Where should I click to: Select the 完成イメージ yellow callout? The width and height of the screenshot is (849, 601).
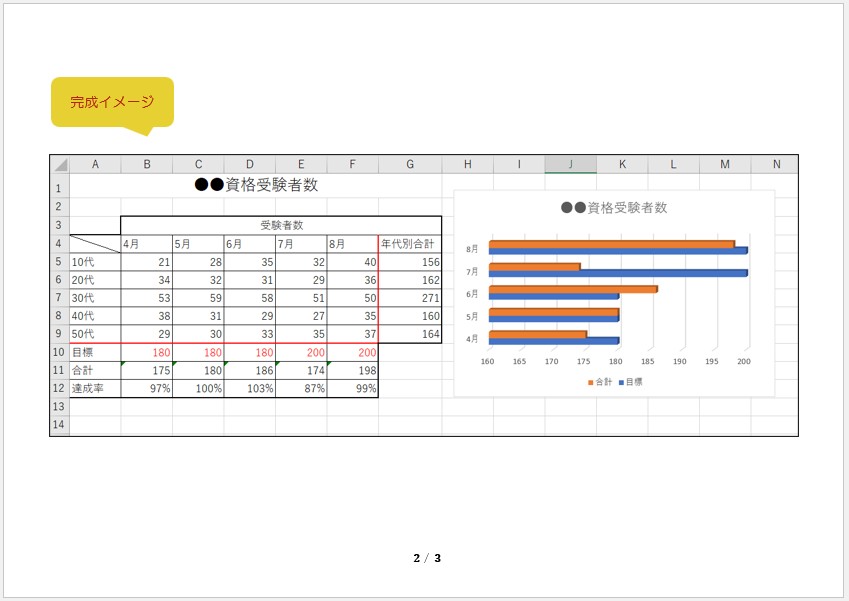click(x=112, y=102)
